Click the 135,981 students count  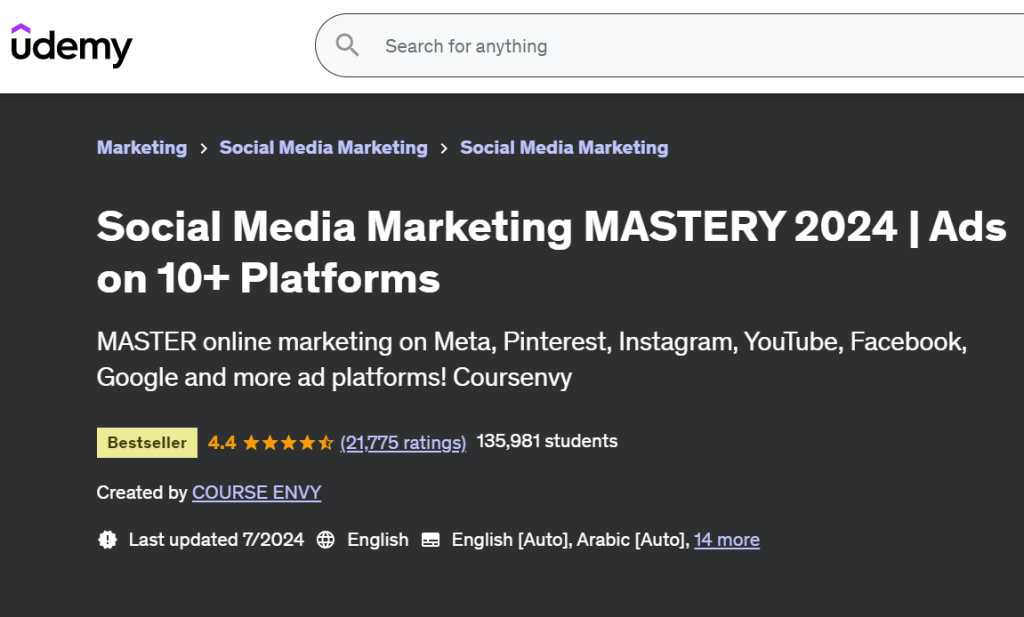547,441
